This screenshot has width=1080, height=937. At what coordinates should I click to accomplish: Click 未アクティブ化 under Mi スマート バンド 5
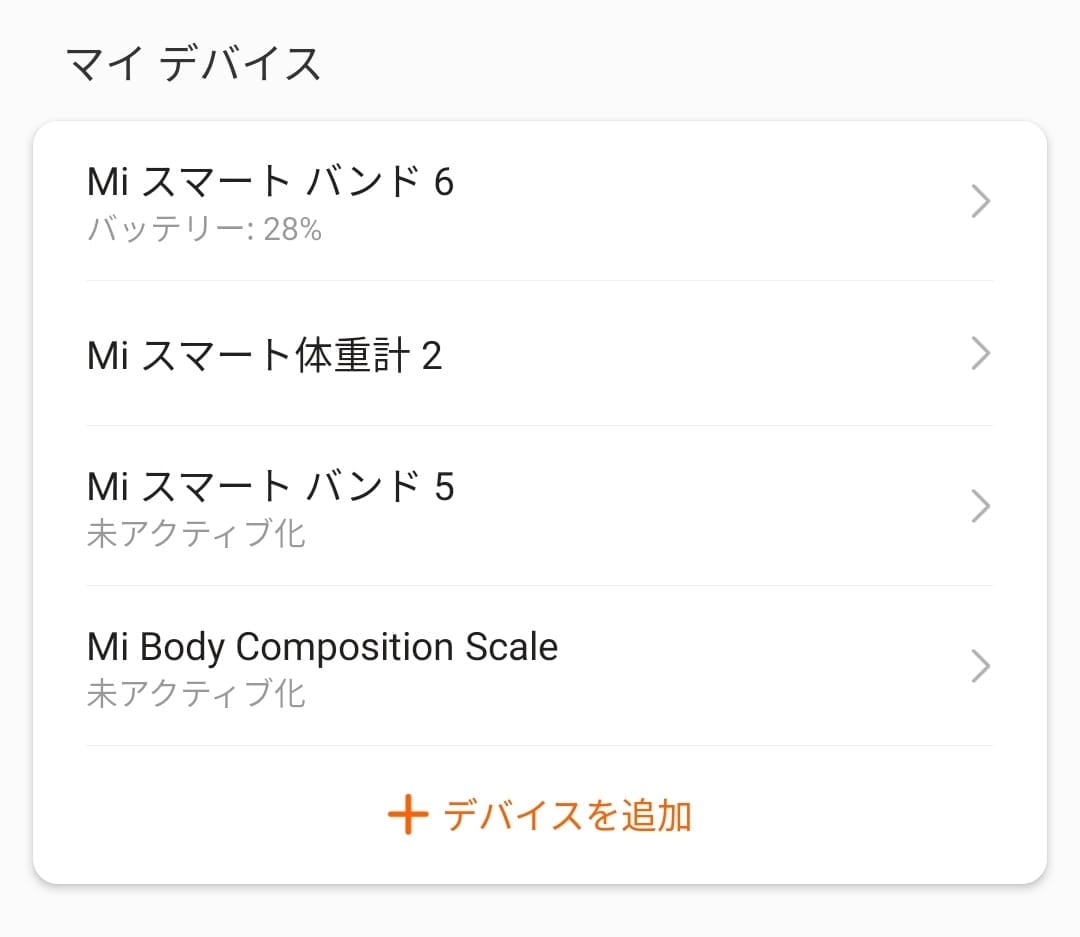(196, 534)
